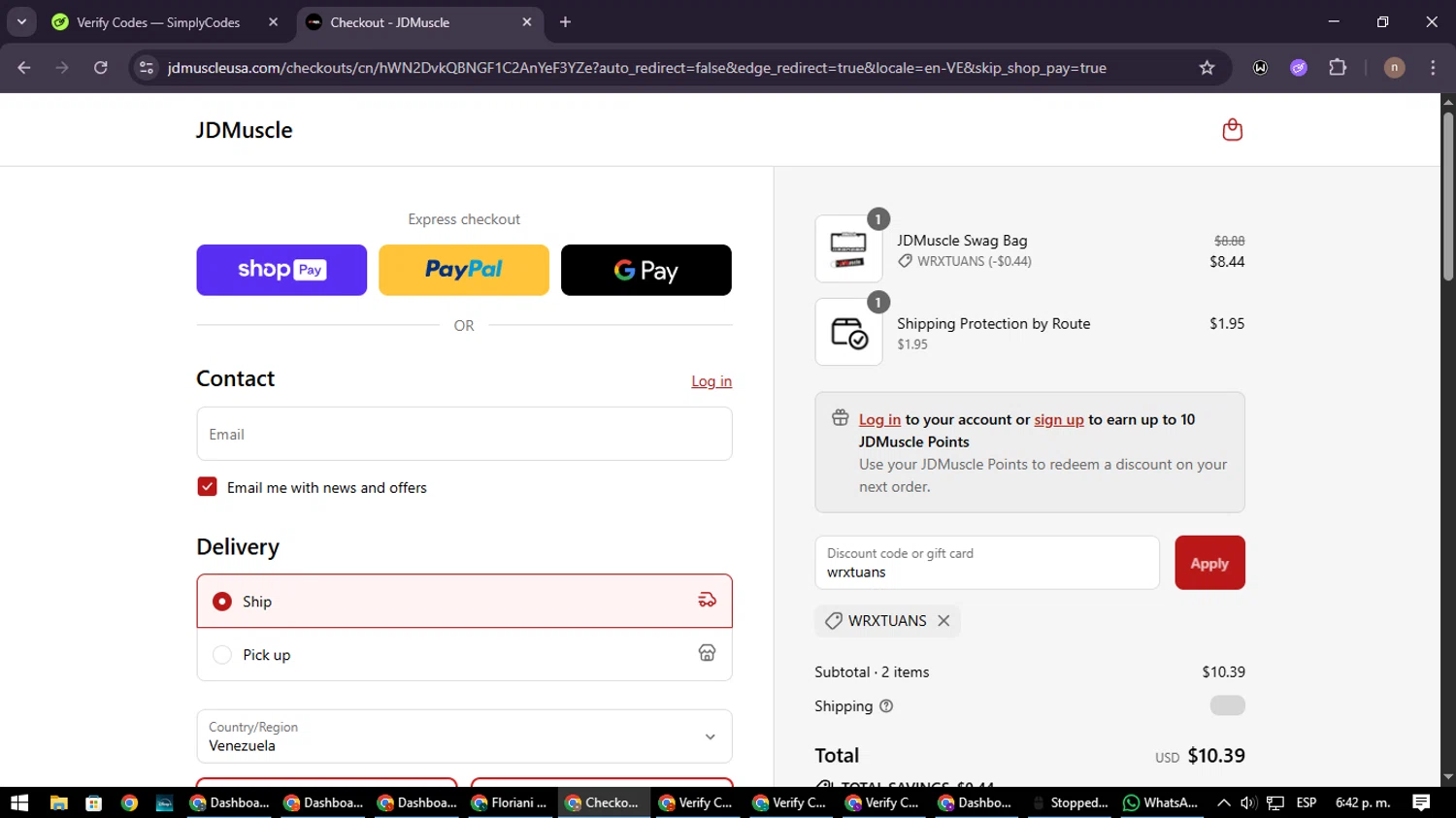
Task: Open the Stopped... taskbar window
Action: point(1069,802)
